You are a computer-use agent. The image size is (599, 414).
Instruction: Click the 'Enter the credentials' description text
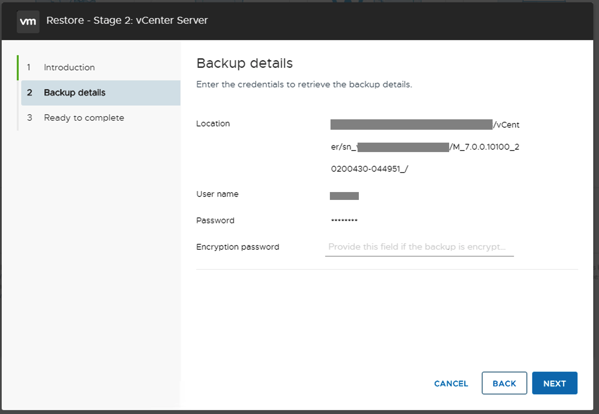304,84
